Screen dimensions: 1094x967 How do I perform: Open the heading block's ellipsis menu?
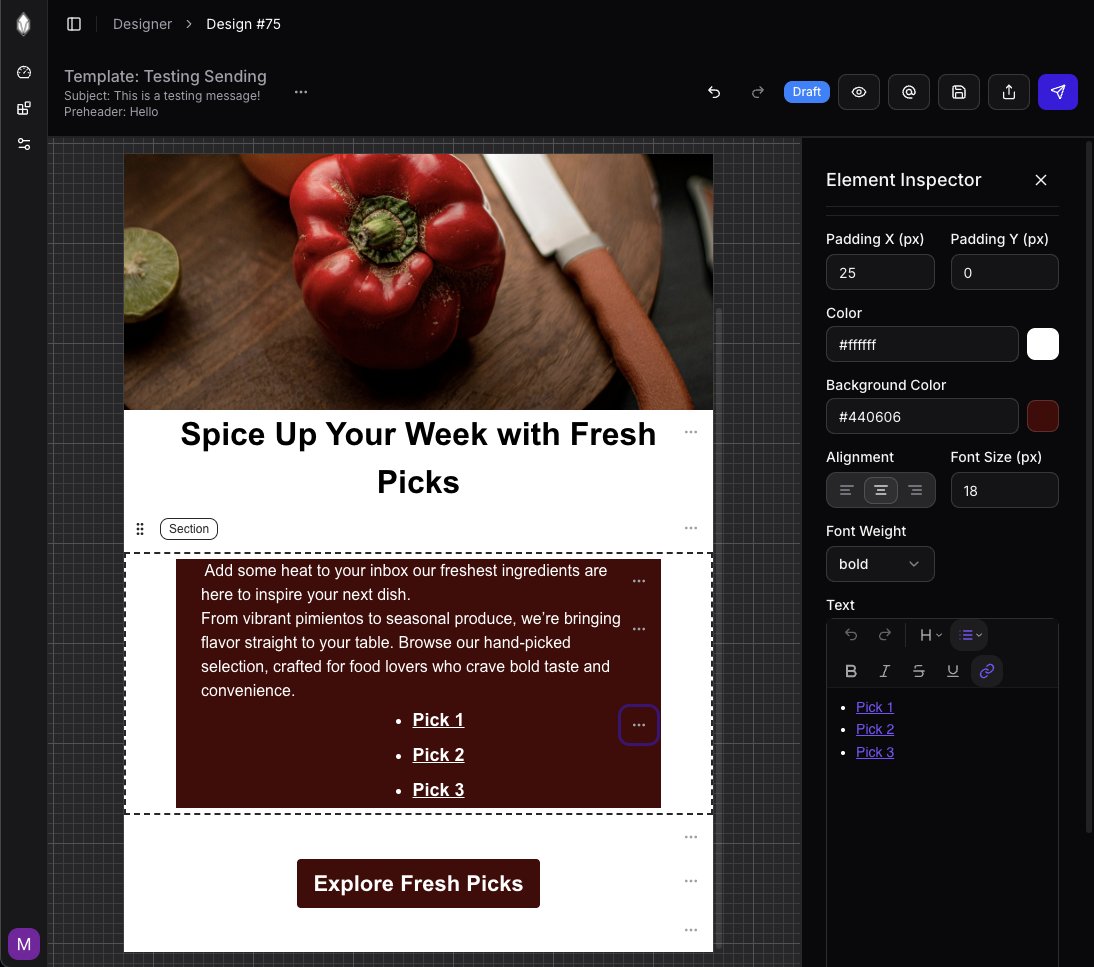(691, 432)
